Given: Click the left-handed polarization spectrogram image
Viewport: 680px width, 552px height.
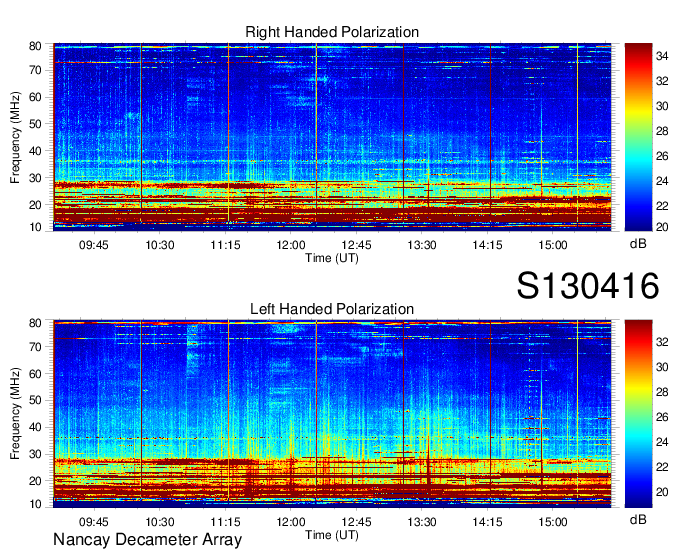Looking at the screenshot, I should point(332,414).
